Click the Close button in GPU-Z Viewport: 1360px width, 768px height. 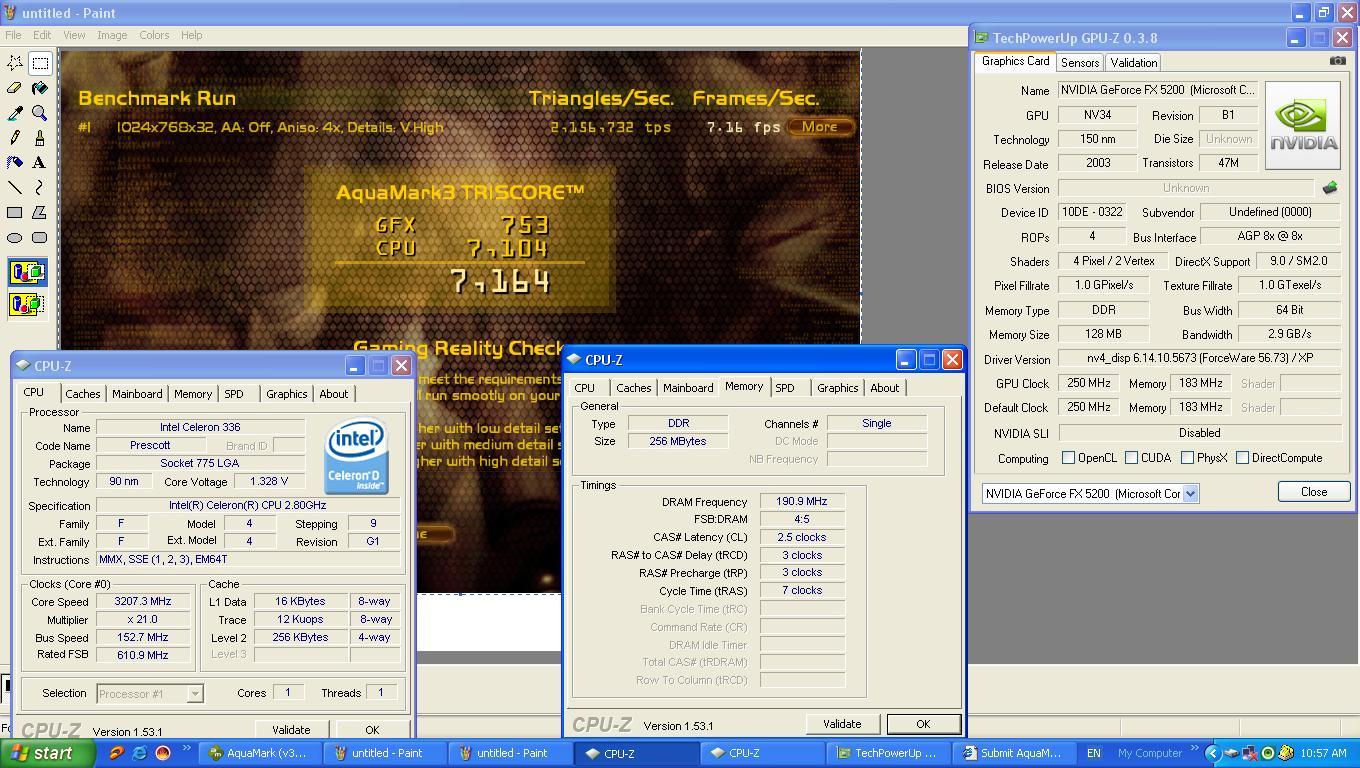coord(1314,492)
